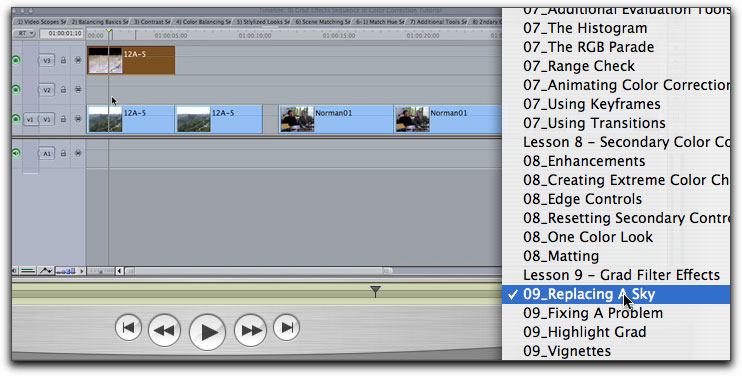
Task: Open the RT pop-up menu
Action: pos(25,34)
